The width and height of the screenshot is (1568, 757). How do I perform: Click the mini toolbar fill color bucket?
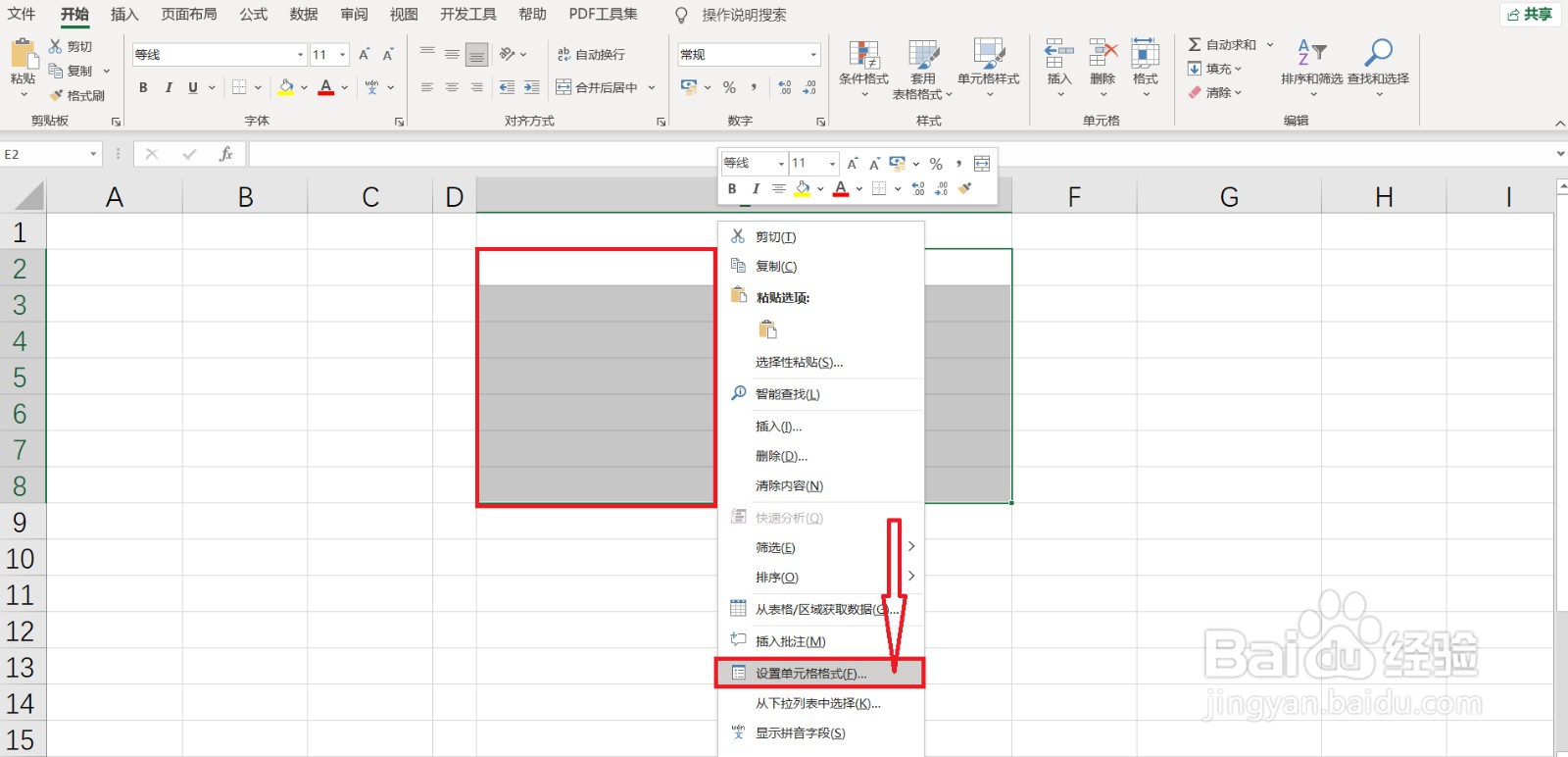point(802,188)
